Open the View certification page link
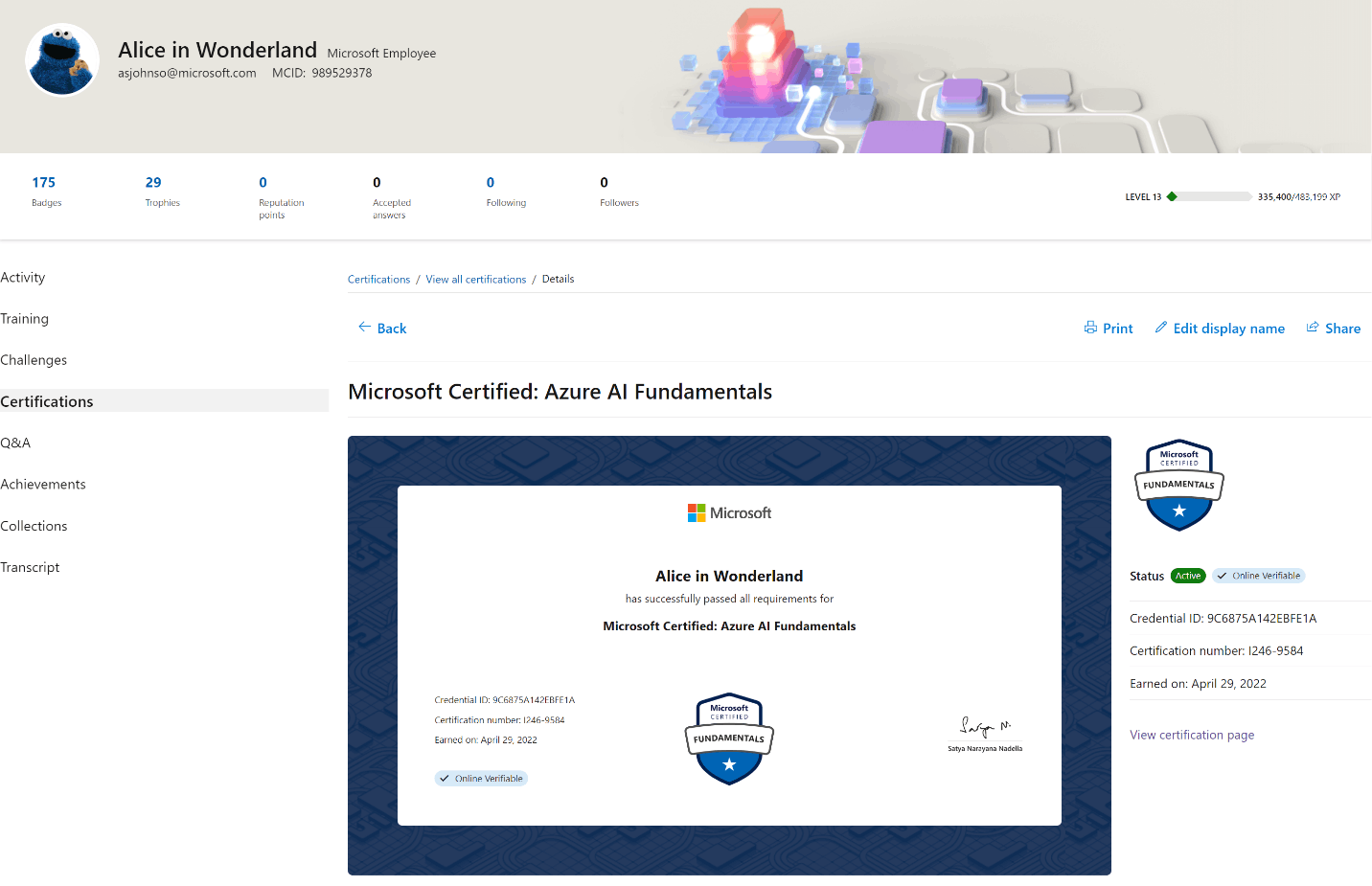The width and height of the screenshot is (1372, 886). [1192, 736]
